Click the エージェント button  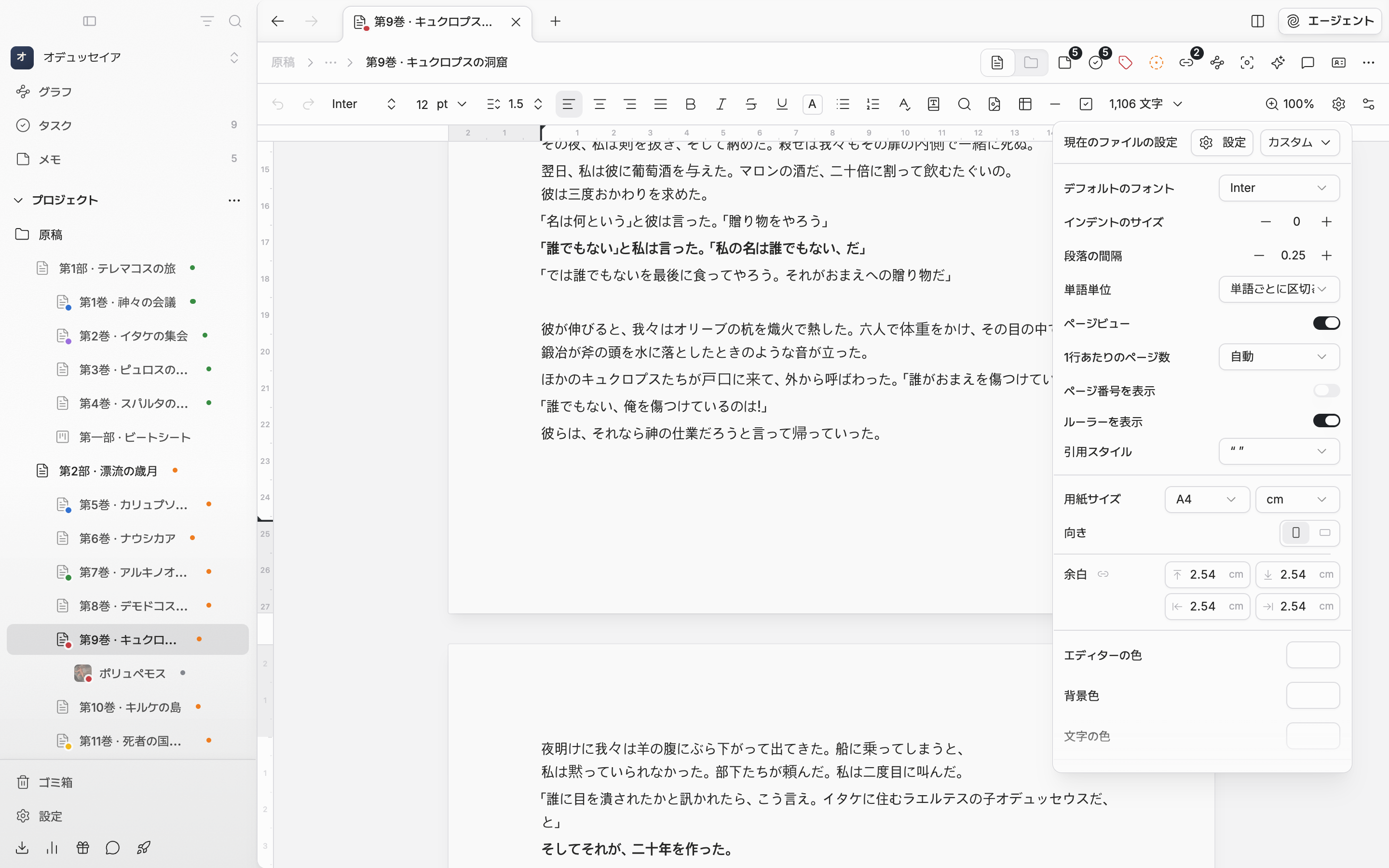(1329, 21)
